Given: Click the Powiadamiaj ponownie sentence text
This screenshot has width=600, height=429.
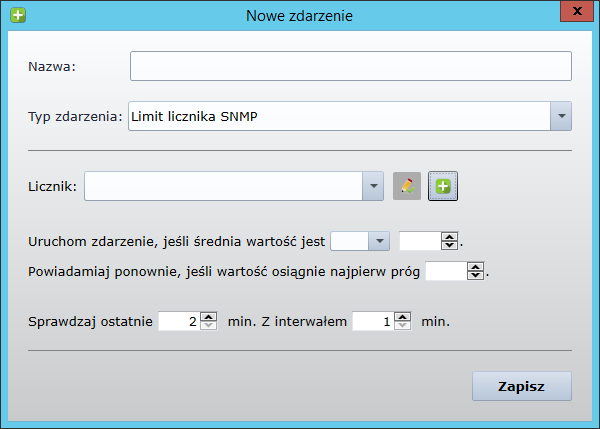Looking at the screenshot, I should pyautogui.click(x=224, y=271).
